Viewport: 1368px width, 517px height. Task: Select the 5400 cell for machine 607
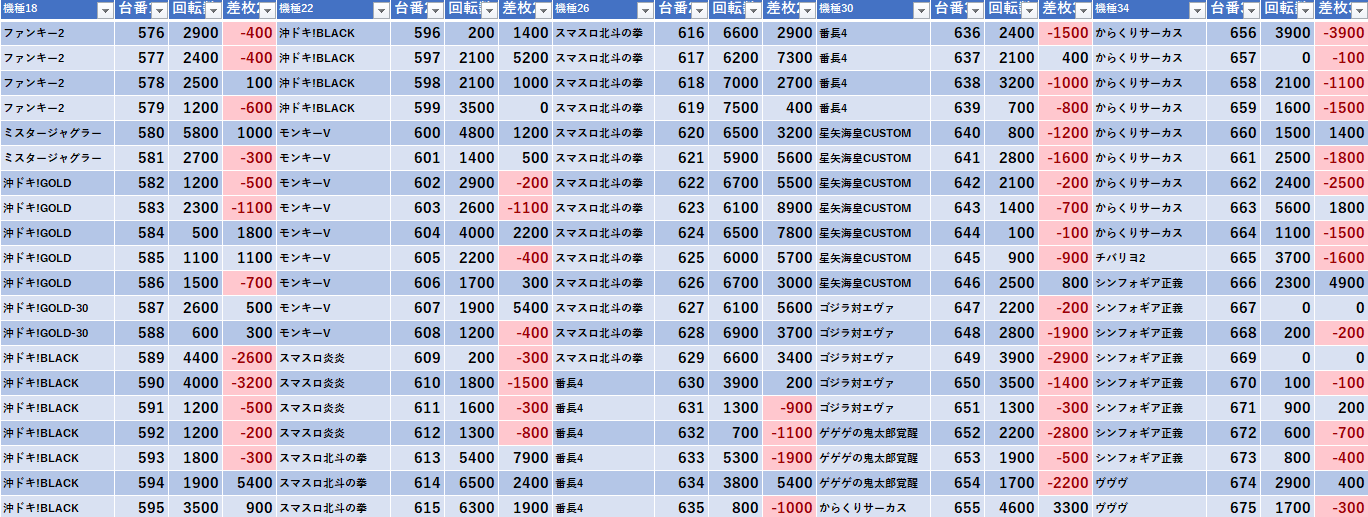(x=525, y=308)
